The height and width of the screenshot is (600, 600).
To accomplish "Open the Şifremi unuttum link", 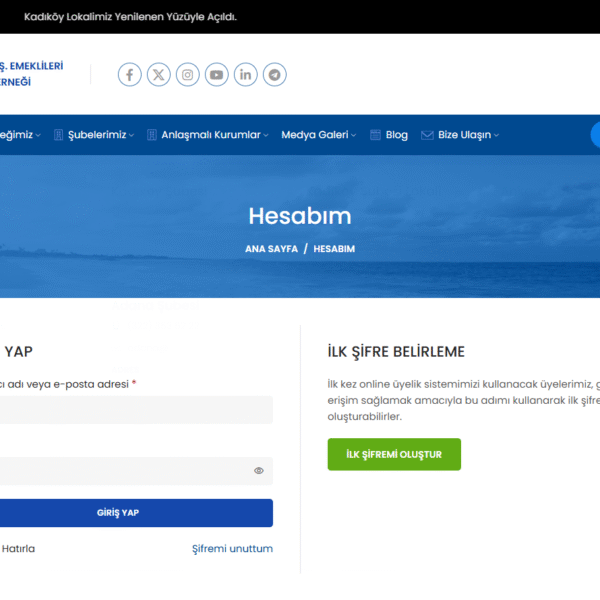I will (232, 548).
